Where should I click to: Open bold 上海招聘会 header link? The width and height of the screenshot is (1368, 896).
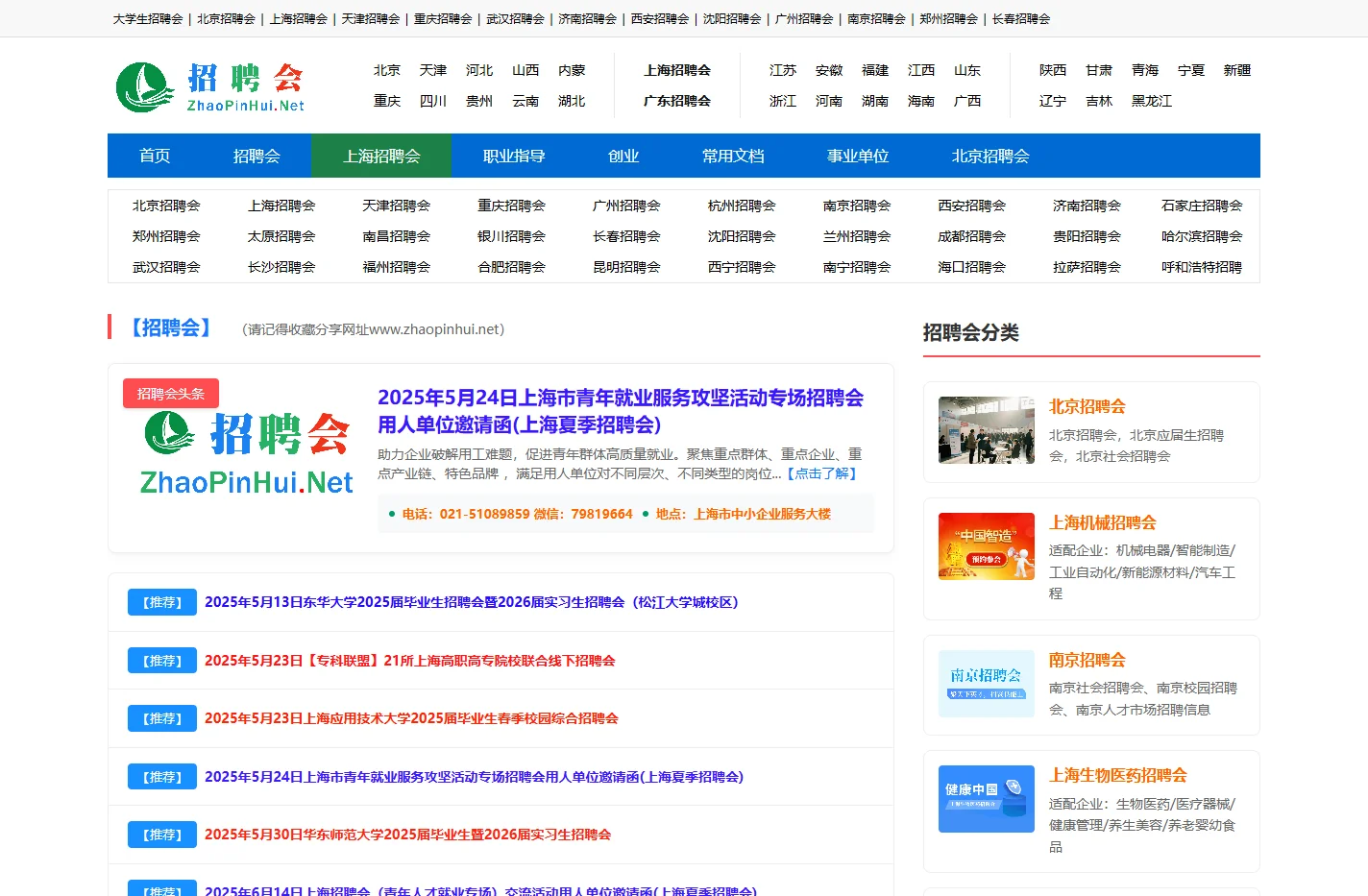[677, 70]
